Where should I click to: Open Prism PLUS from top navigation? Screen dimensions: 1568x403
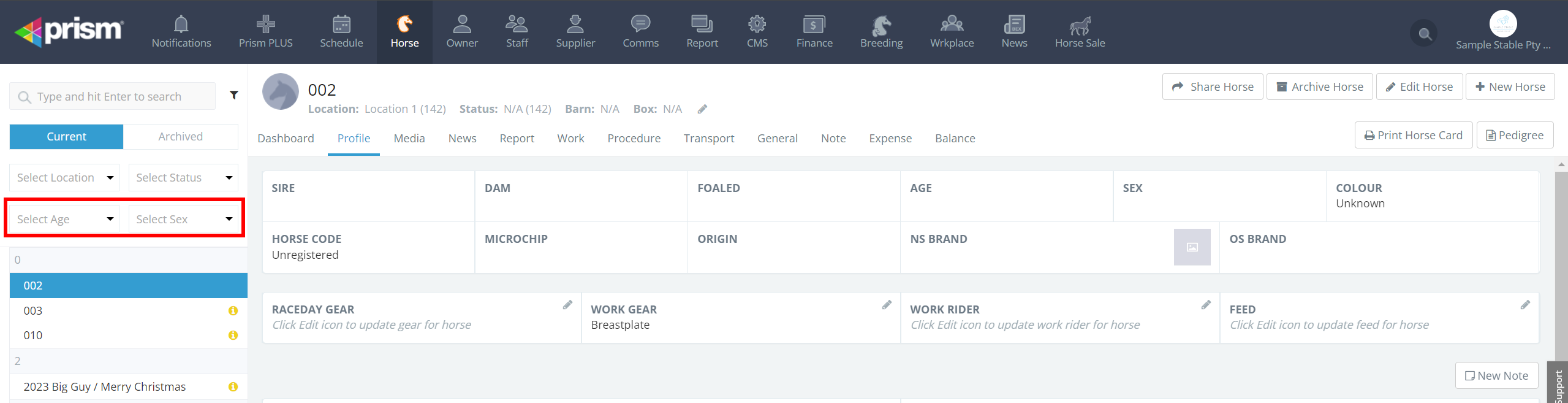265,25
